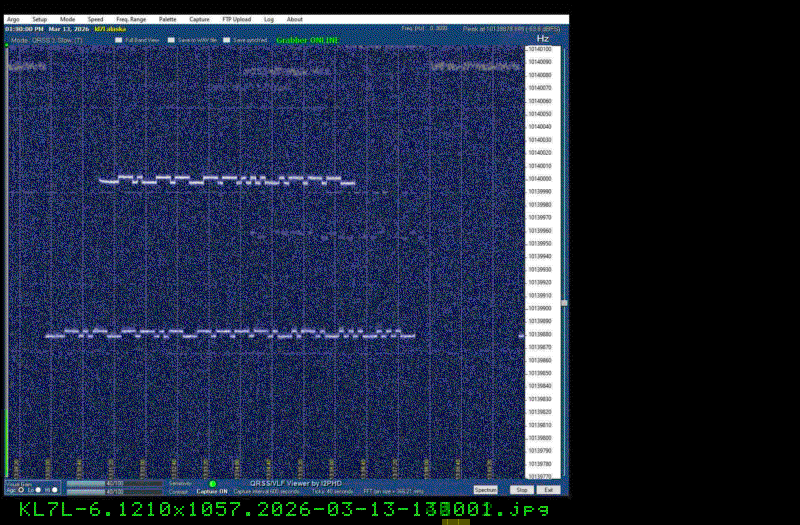800x525 pixels.
Task: Expand the Palette menu
Action: tap(167, 19)
